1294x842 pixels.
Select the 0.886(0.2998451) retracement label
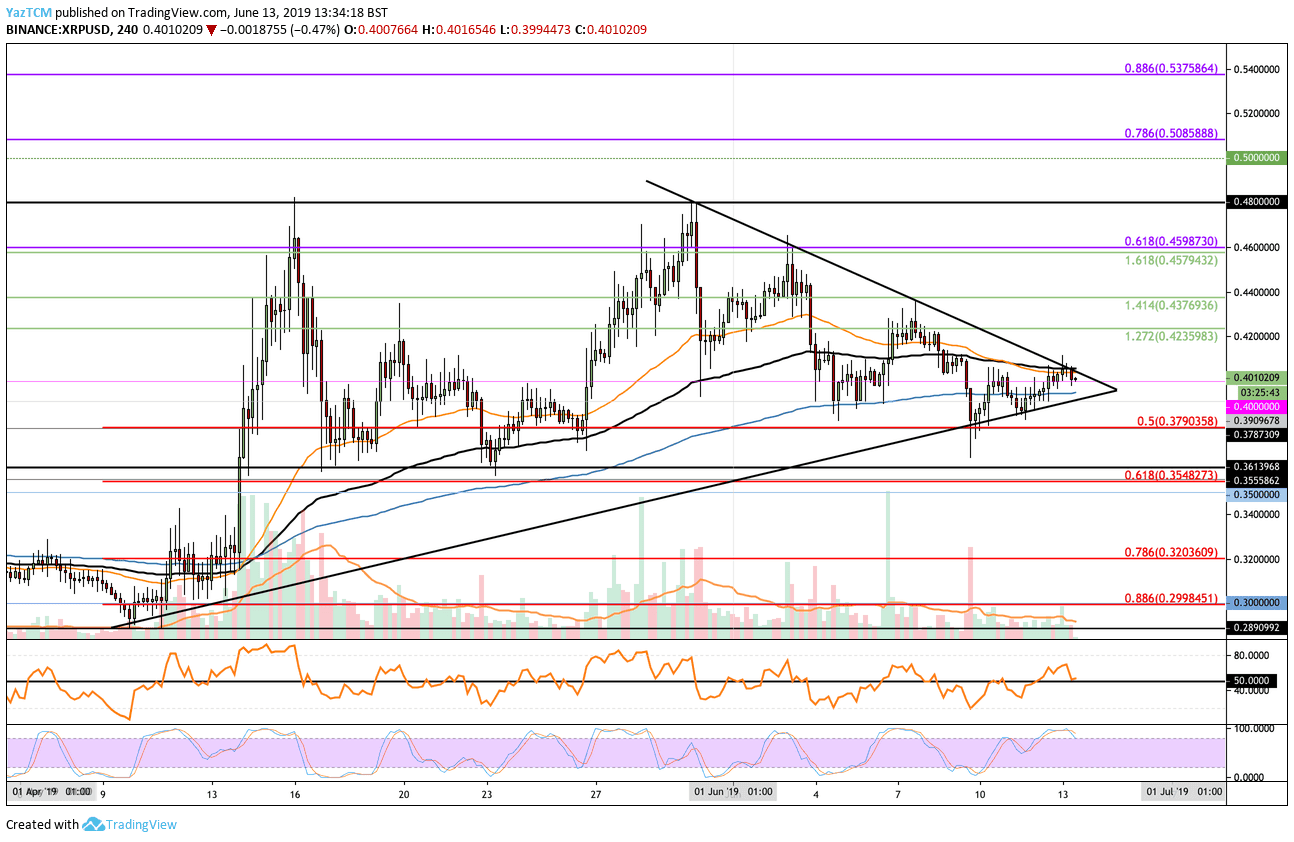[x=1169, y=597]
